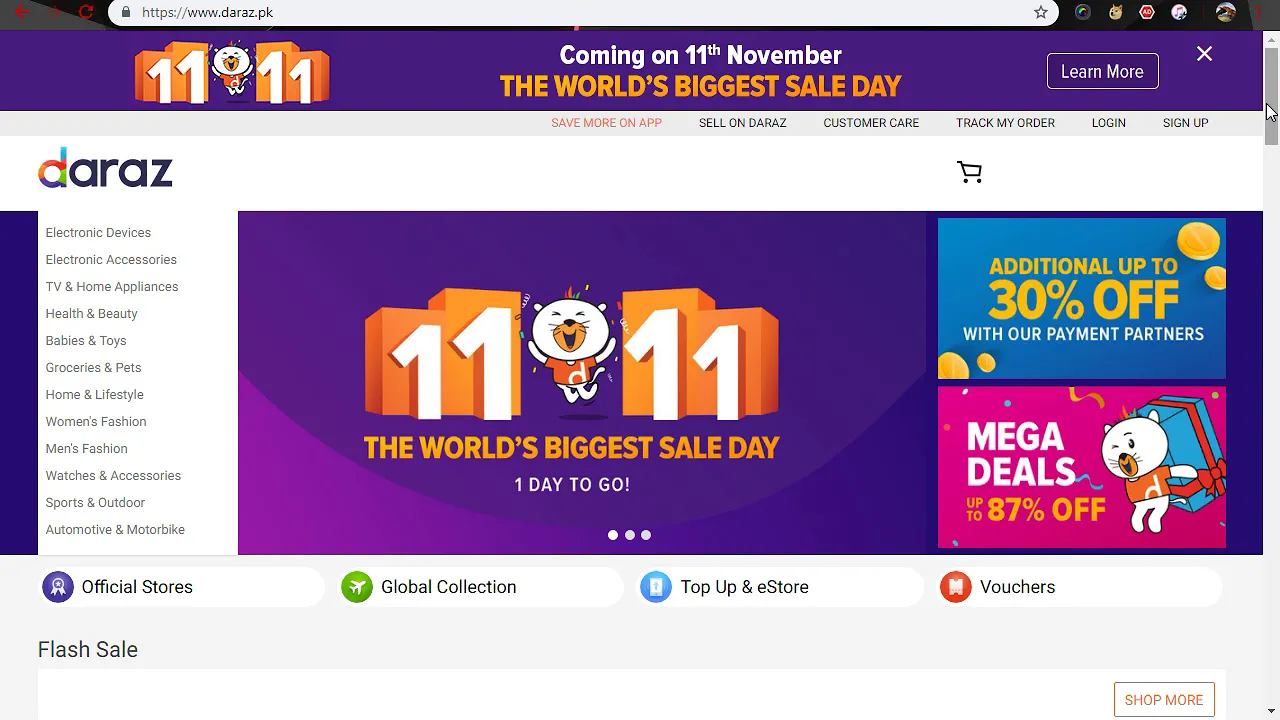The height and width of the screenshot is (720, 1280).
Task: Bookmark page with star icon
Action: coord(1041,12)
